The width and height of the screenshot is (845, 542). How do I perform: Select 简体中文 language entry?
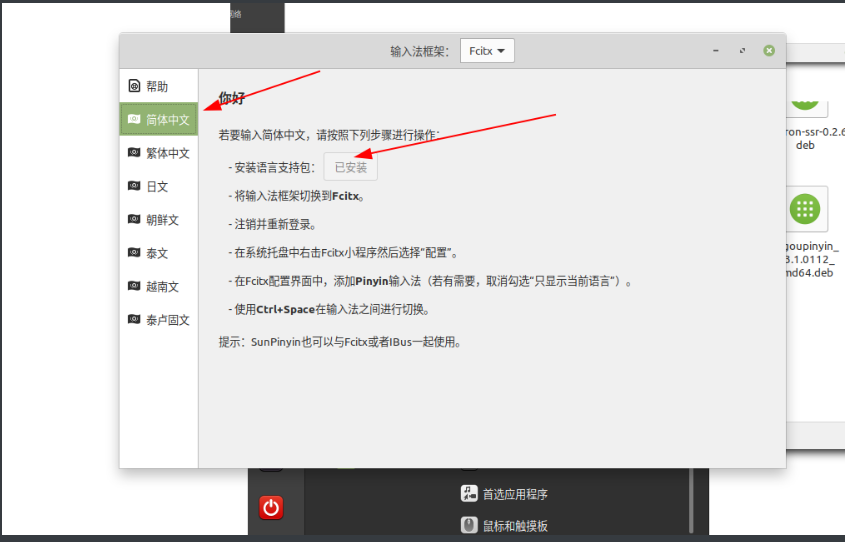pyautogui.click(x=158, y=119)
